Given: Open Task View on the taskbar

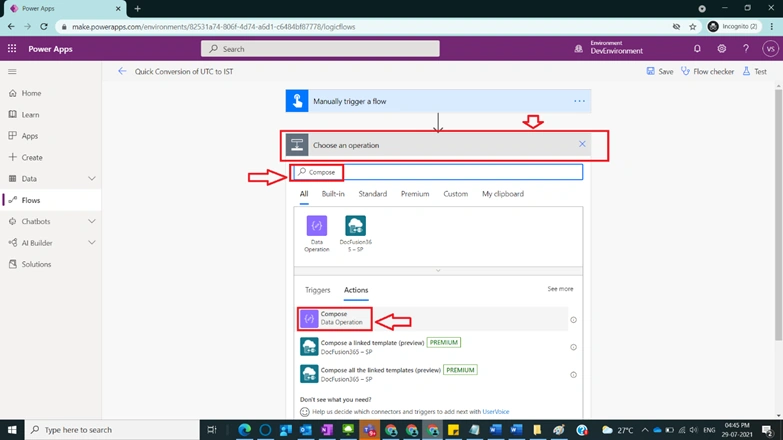Looking at the screenshot, I should coord(212,430).
